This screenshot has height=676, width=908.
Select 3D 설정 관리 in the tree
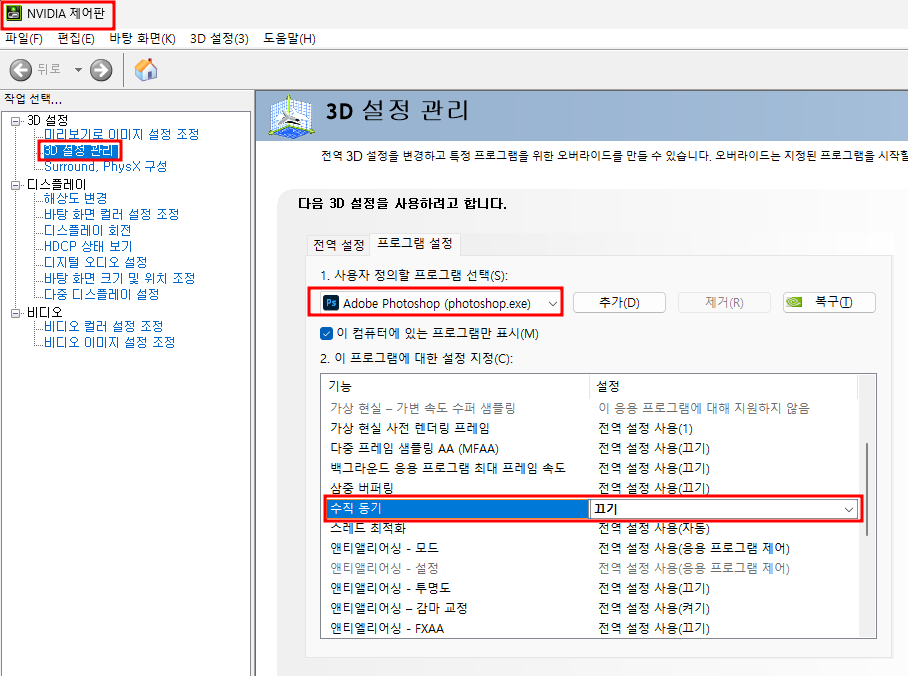[x=80, y=151]
